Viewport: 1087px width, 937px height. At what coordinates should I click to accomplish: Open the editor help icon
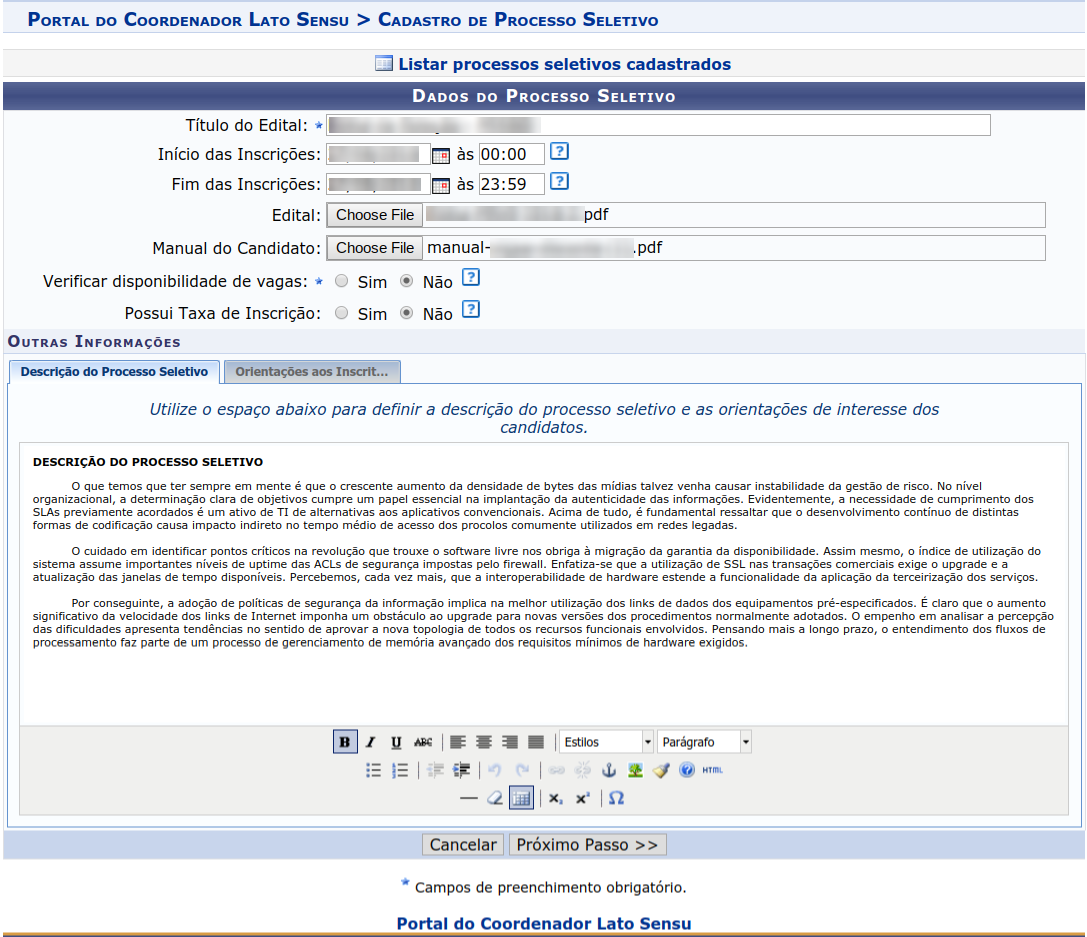coord(686,770)
